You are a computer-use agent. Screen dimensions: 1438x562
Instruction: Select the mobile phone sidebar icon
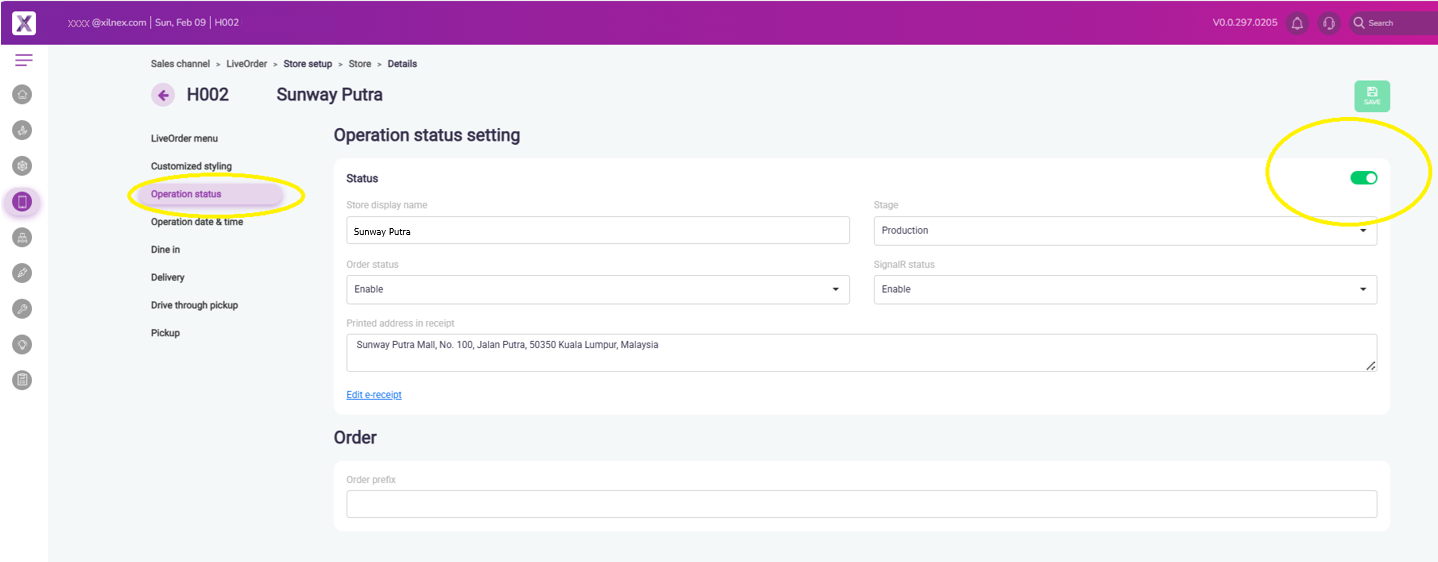coord(23,202)
